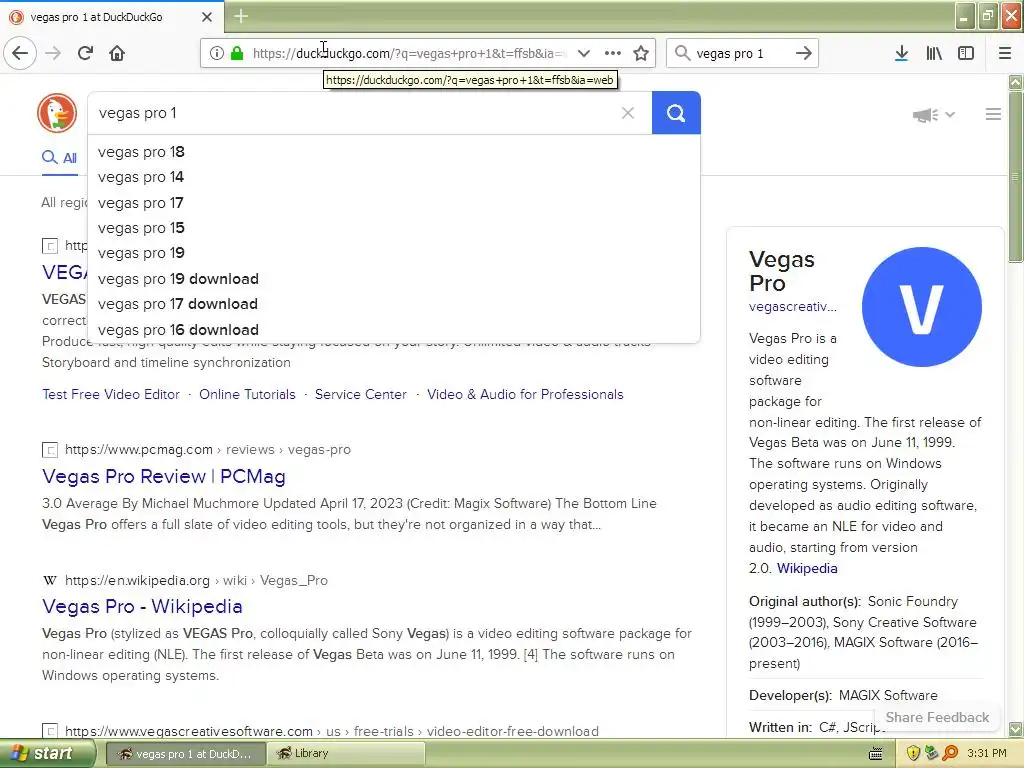The image size is (1024, 768).
Task: Click the Firefox forward arrow button
Action: tap(54, 53)
